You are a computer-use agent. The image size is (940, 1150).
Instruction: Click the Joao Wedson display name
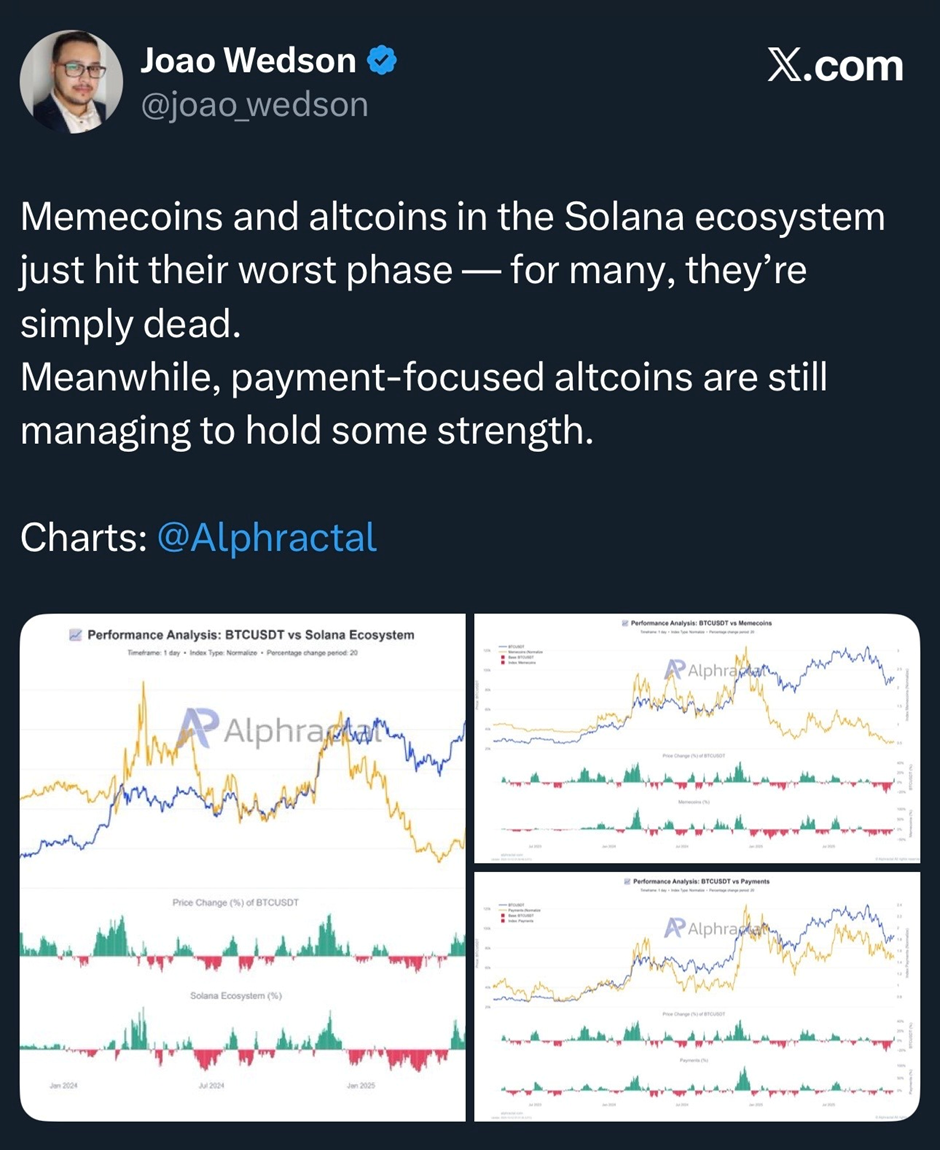click(247, 62)
